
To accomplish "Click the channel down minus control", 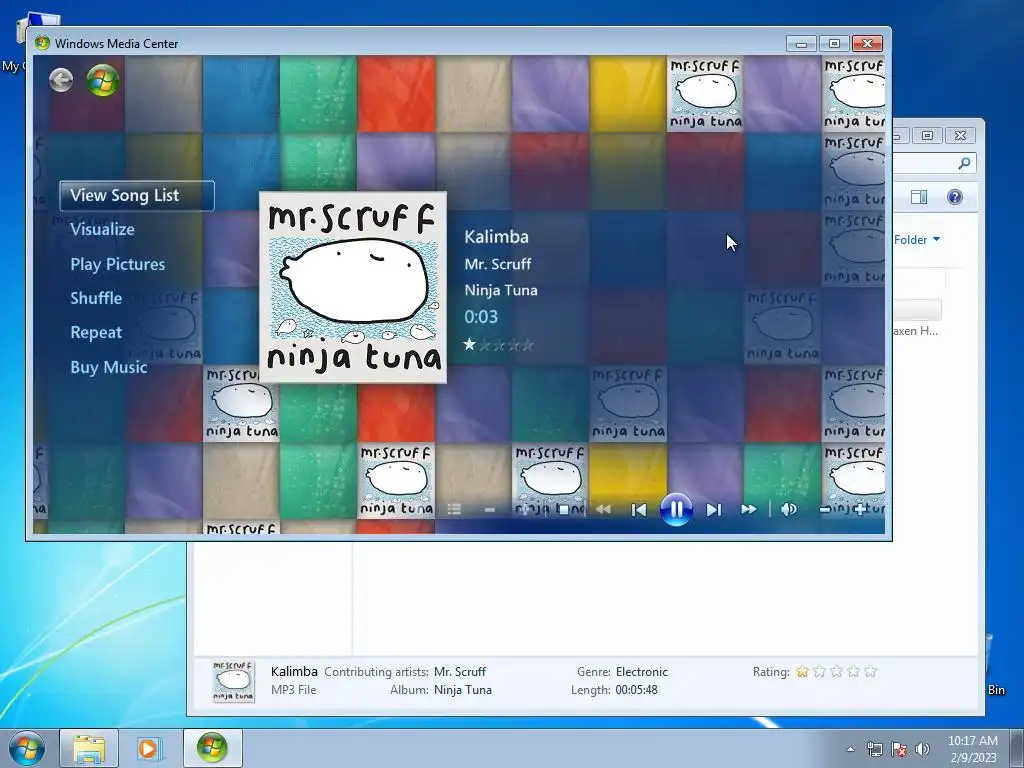I will [x=490, y=509].
